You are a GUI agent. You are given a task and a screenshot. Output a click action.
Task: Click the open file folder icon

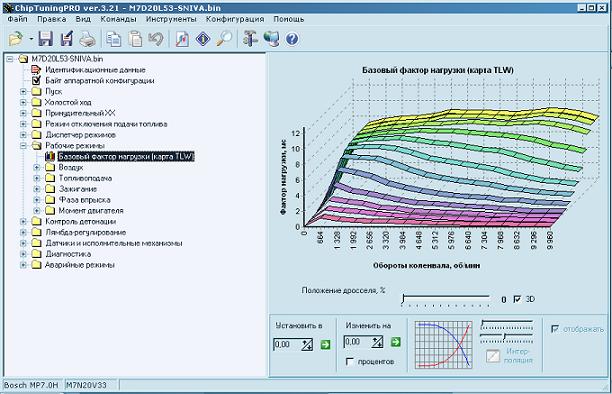[16, 39]
